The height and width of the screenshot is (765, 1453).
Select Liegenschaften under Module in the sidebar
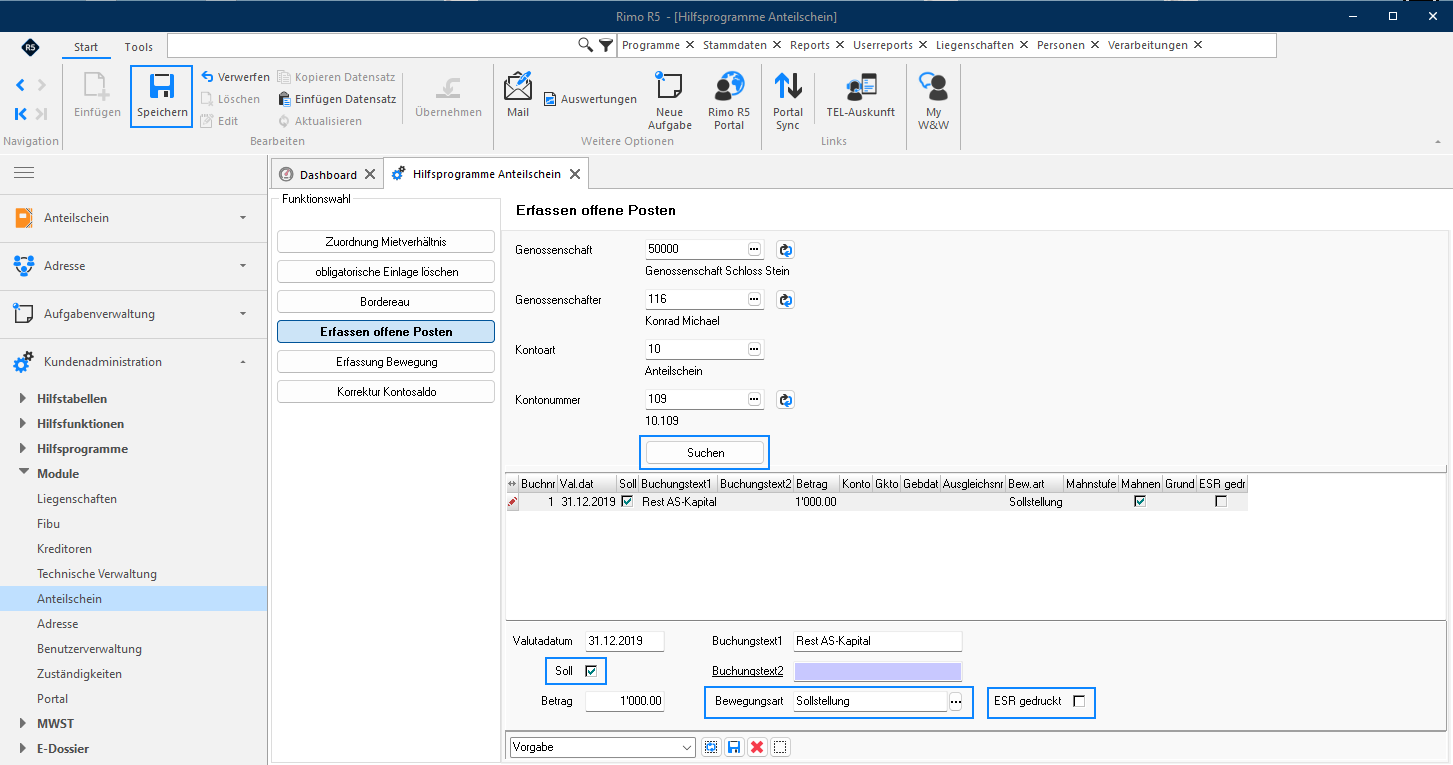(77, 499)
